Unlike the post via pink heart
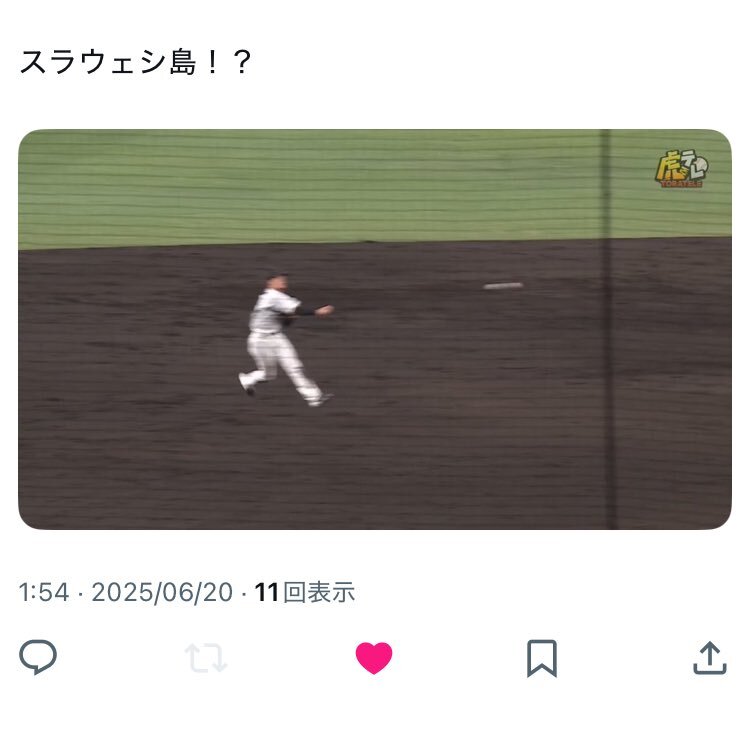This screenshot has width=749, height=749. click(x=374, y=658)
